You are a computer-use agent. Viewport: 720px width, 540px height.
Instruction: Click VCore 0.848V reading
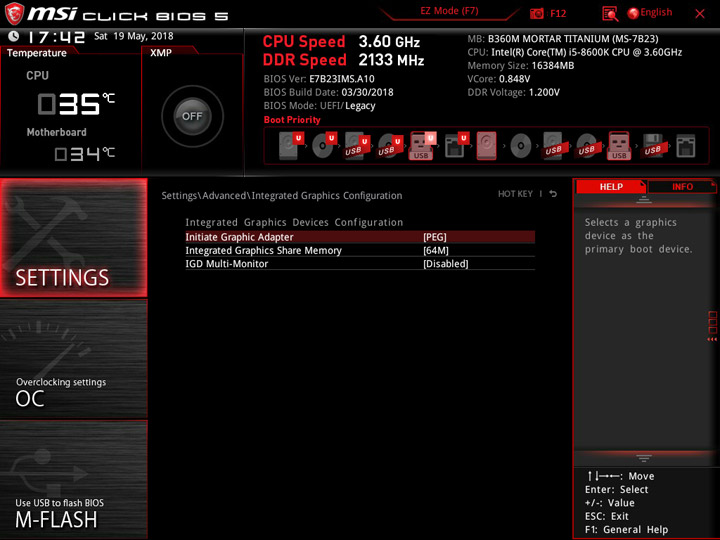coord(499,79)
